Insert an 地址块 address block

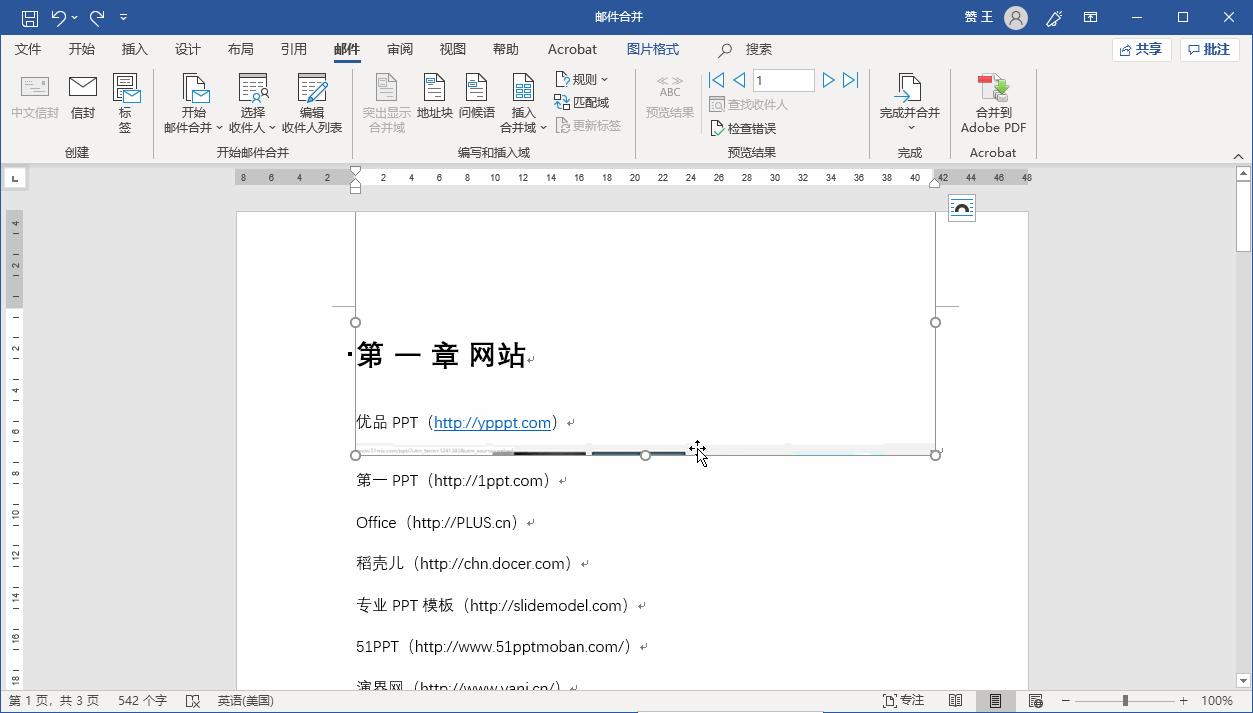tap(434, 100)
